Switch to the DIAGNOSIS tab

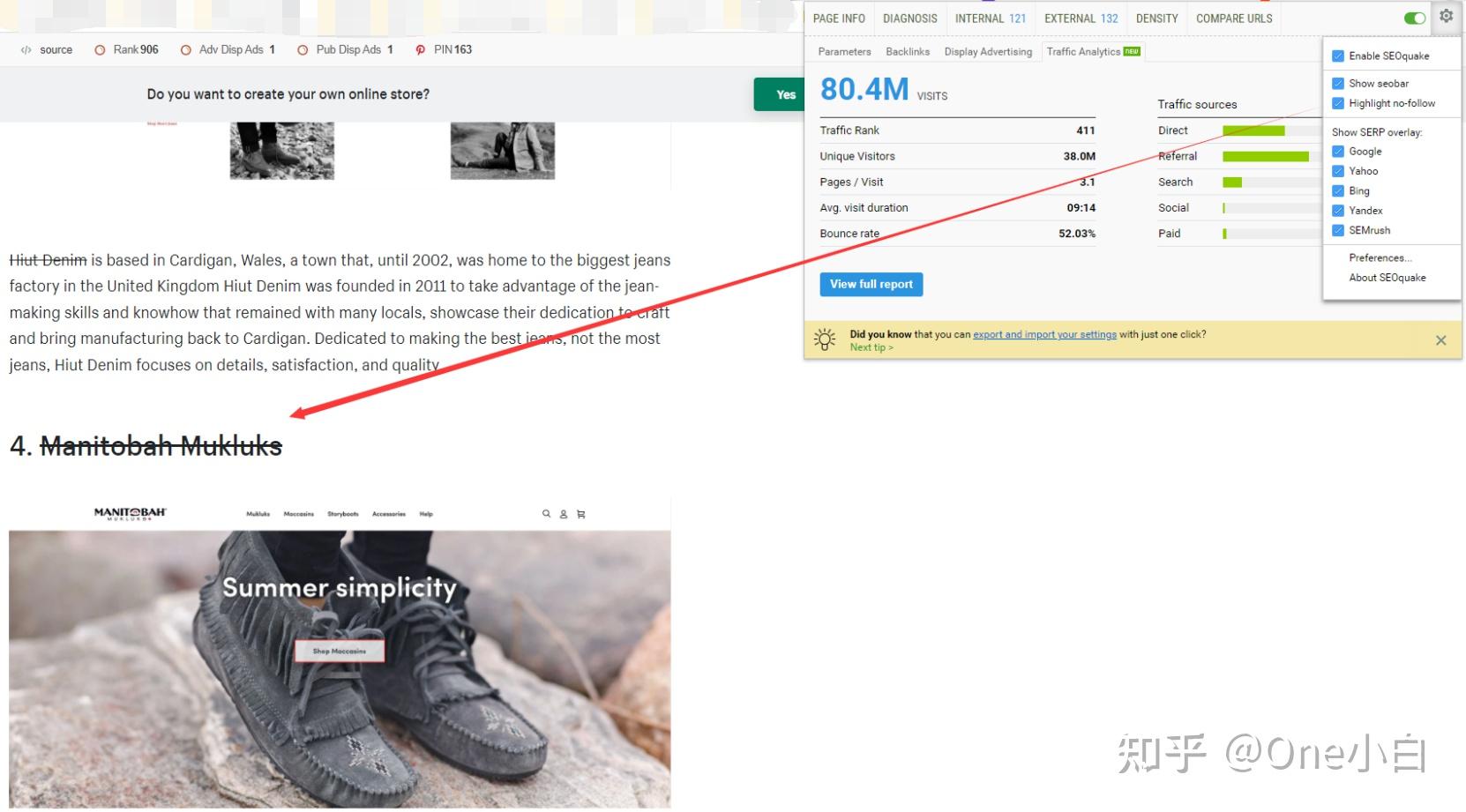coord(910,18)
